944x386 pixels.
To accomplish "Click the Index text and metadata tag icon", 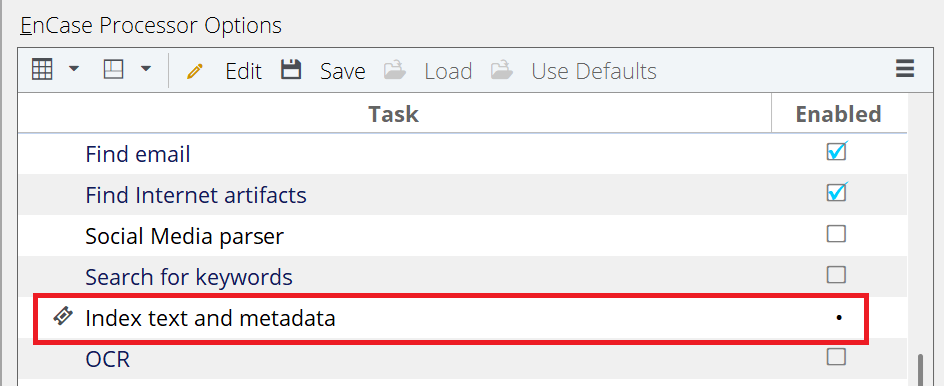I will tap(63, 316).
